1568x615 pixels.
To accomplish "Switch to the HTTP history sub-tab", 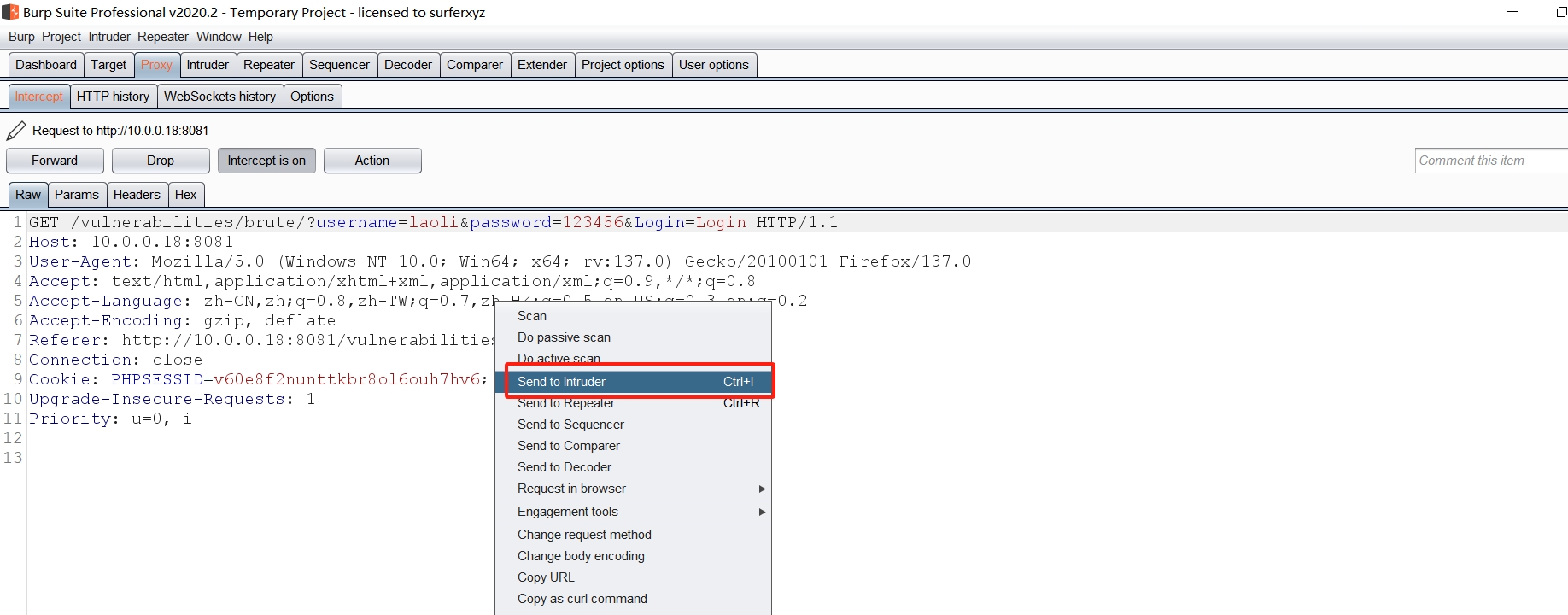I will pyautogui.click(x=113, y=97).
